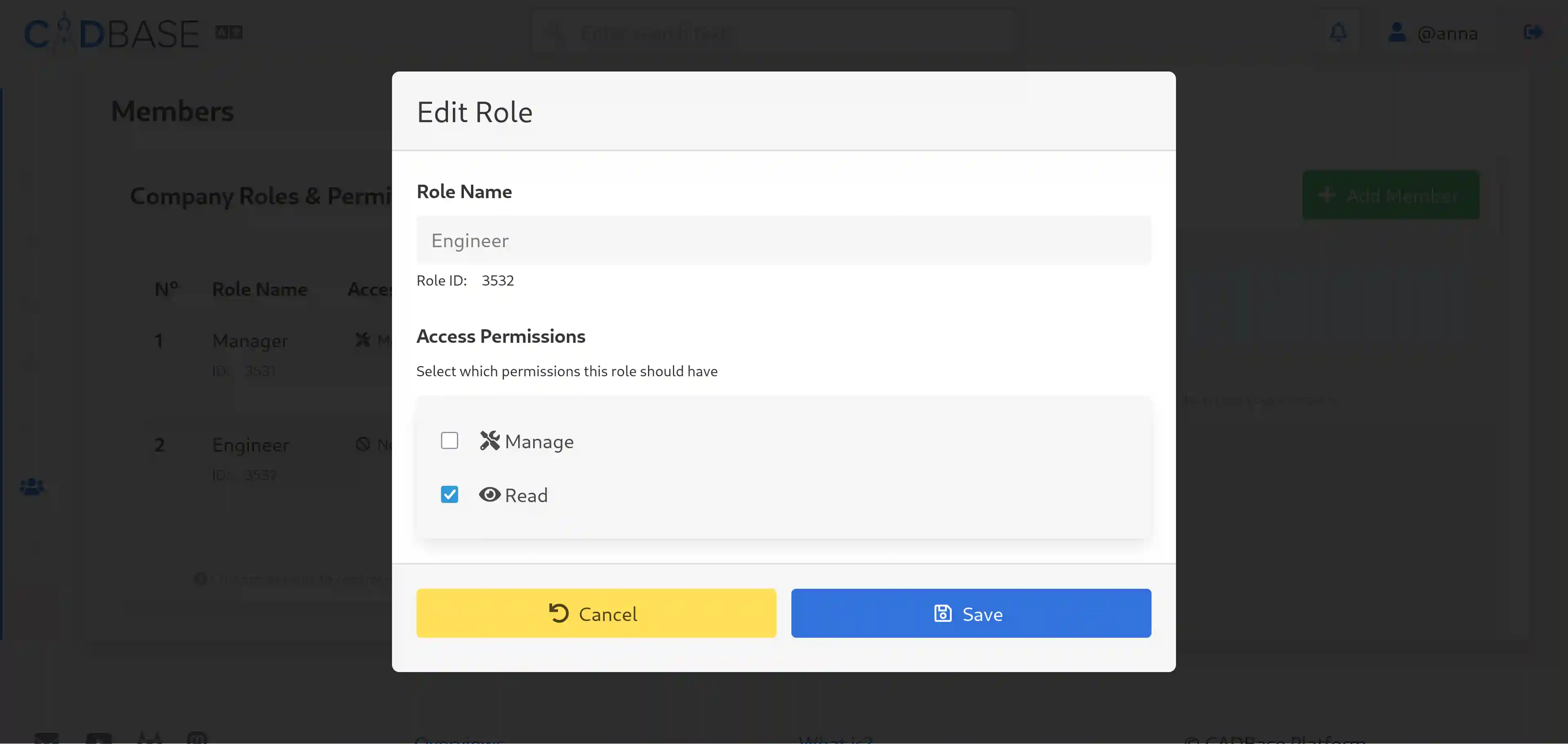1568x744 pixels.
Task: Click the Members page heading
Action: 172,112
